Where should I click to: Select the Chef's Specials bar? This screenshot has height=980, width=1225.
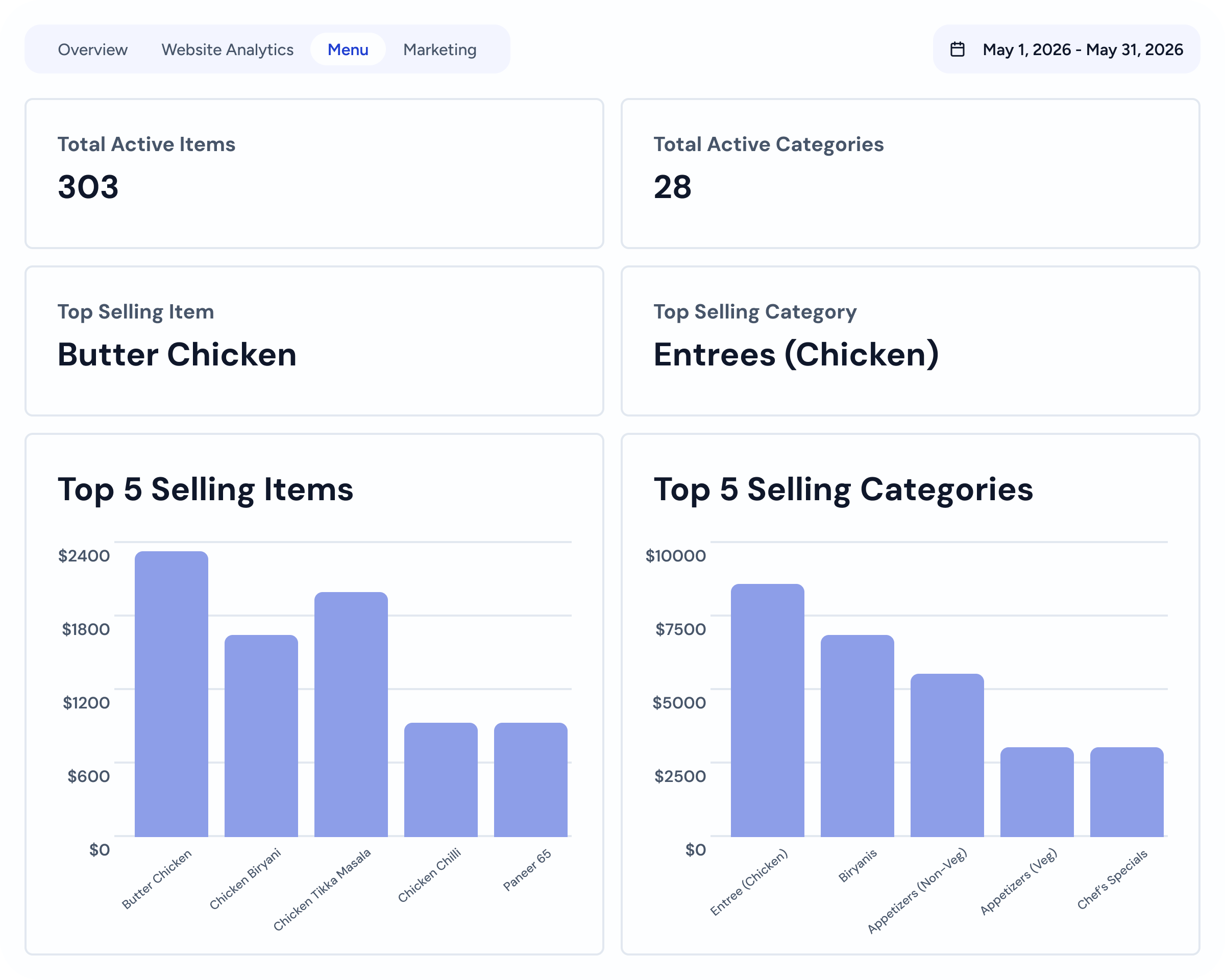point(1126,792)
